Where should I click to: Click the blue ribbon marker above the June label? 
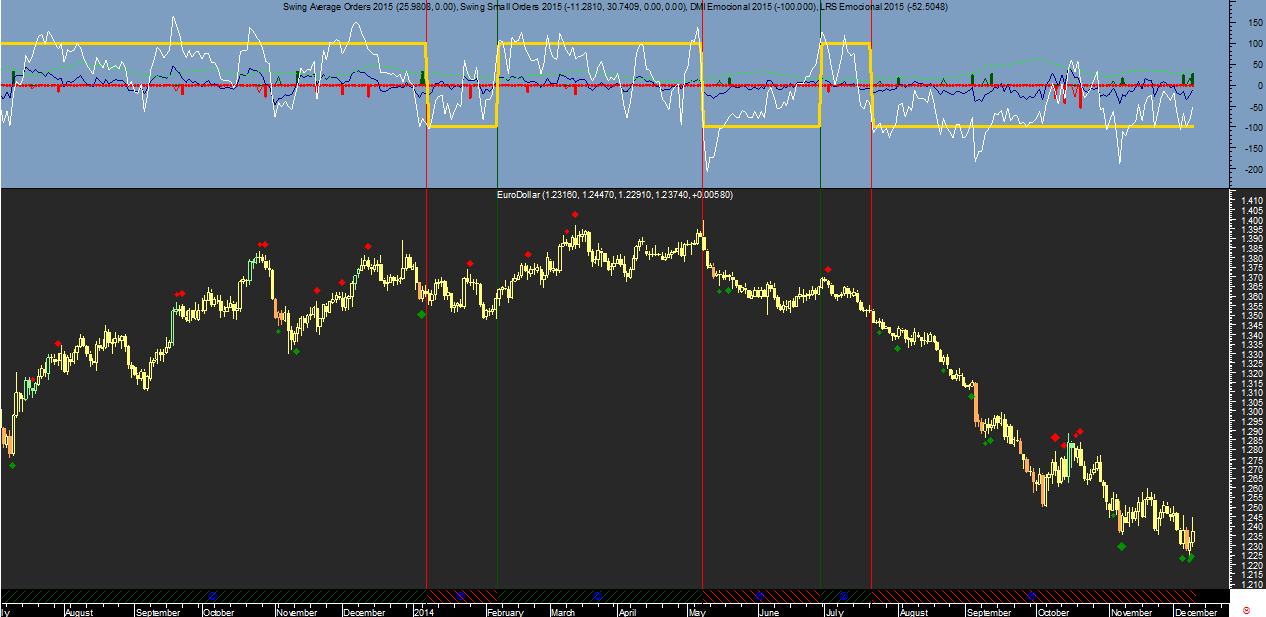point(758,595)
